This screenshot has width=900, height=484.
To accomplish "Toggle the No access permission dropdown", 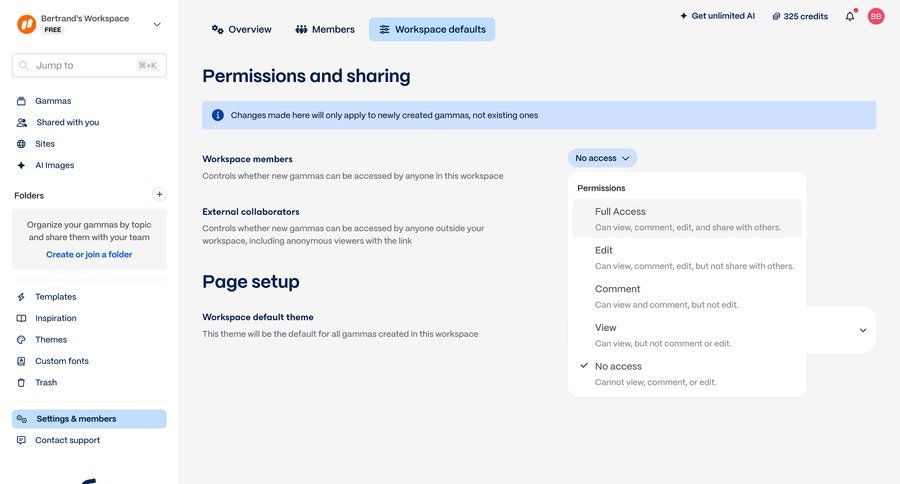I will coord(602,158).
